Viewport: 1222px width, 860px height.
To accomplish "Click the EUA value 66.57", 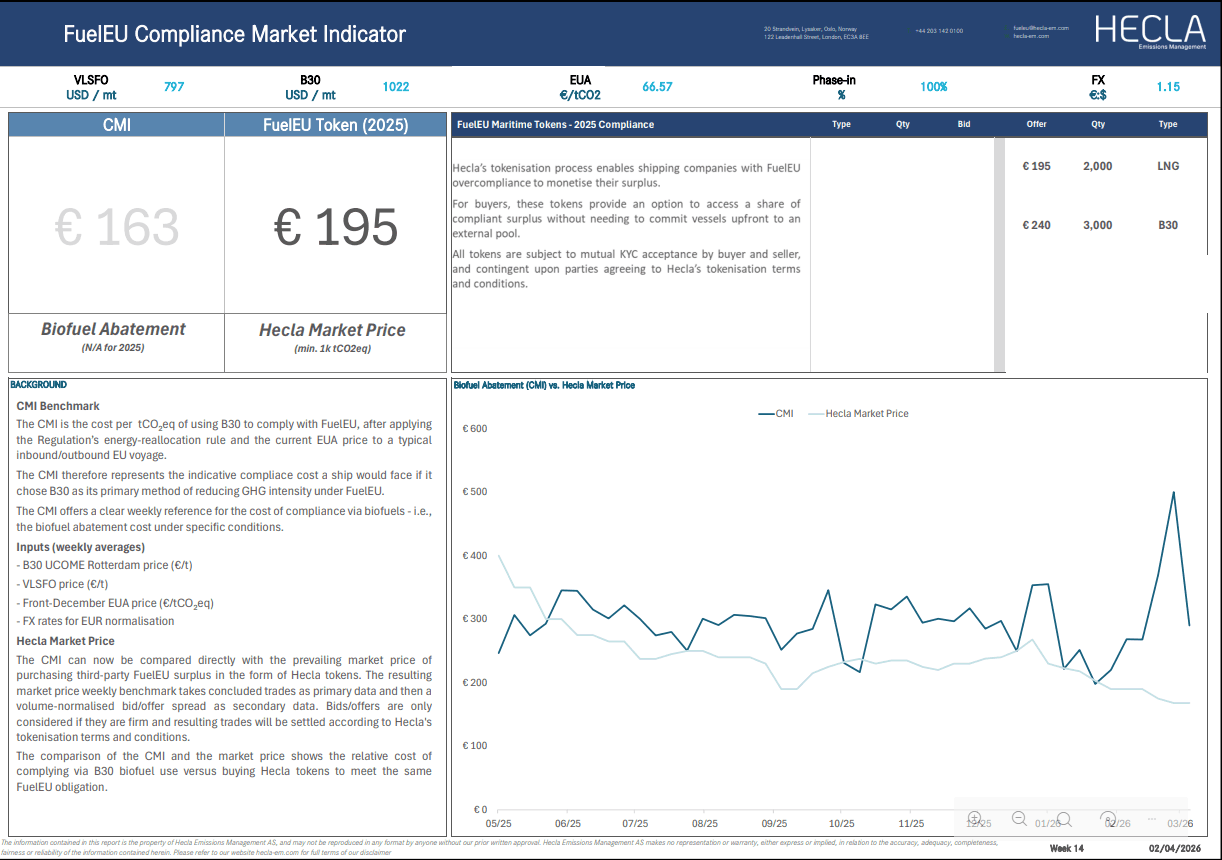I will tap(657, 87).
